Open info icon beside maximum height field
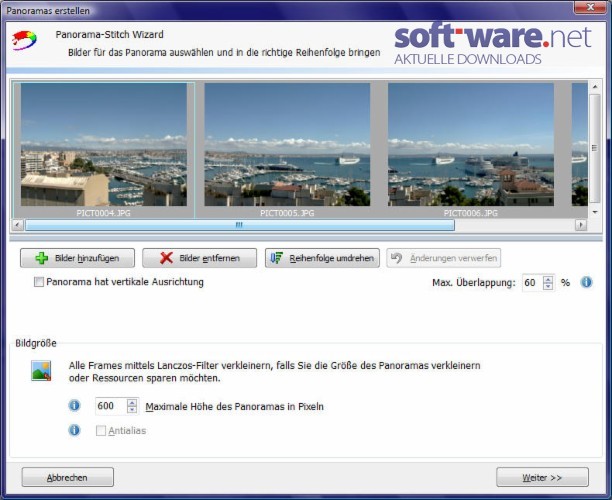The height and width of the screenshot is (500, 612). 74,406
